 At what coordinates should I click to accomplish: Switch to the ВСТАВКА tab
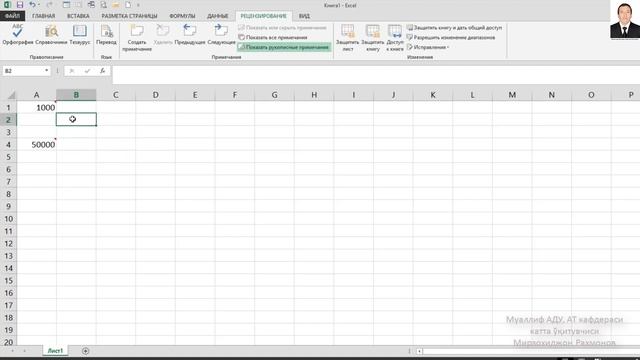78,16
